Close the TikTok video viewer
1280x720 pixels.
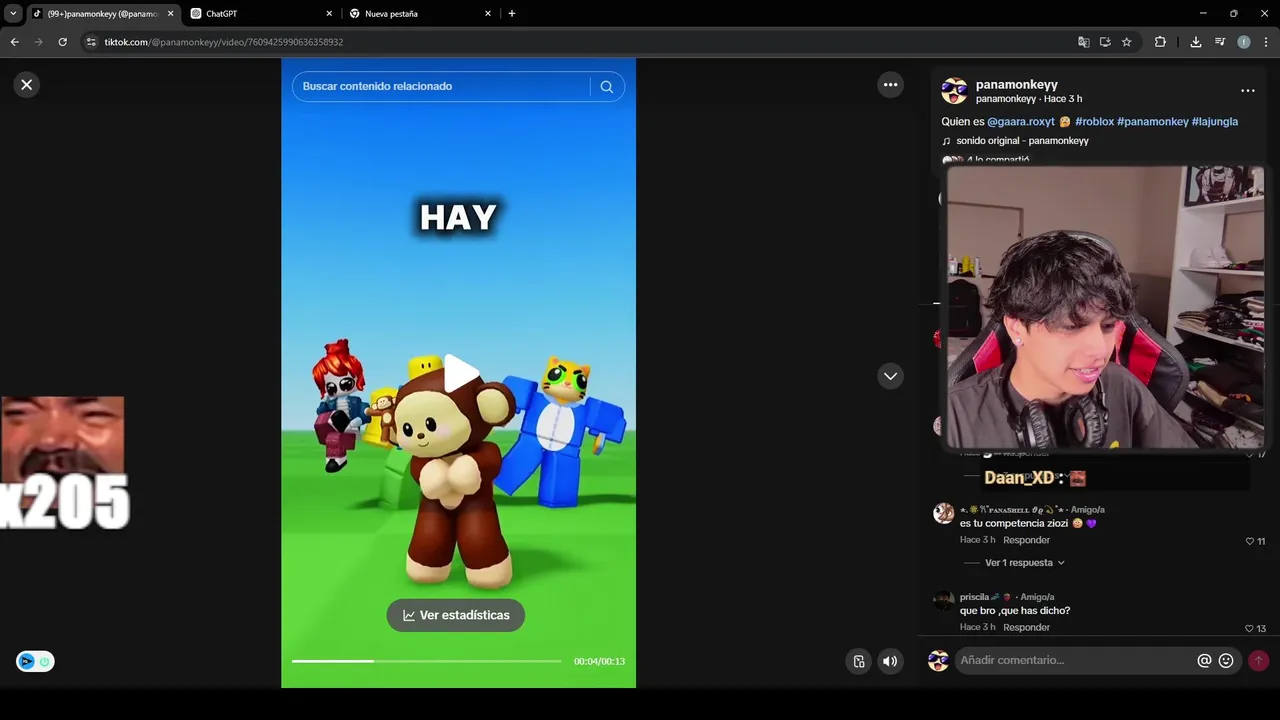click(x=27, y=85)
